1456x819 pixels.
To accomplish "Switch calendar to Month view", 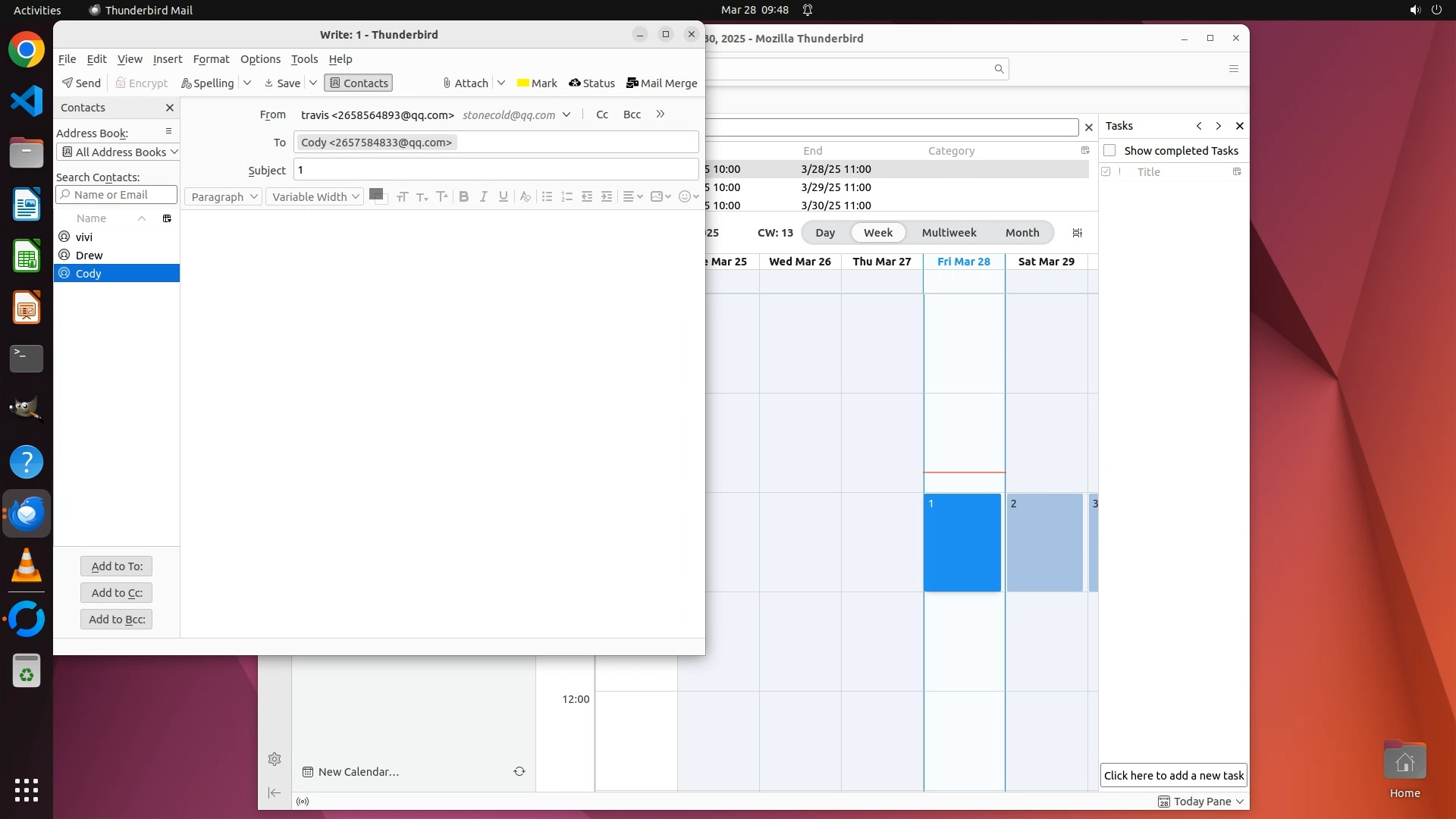I will (x=1021, y=233).
